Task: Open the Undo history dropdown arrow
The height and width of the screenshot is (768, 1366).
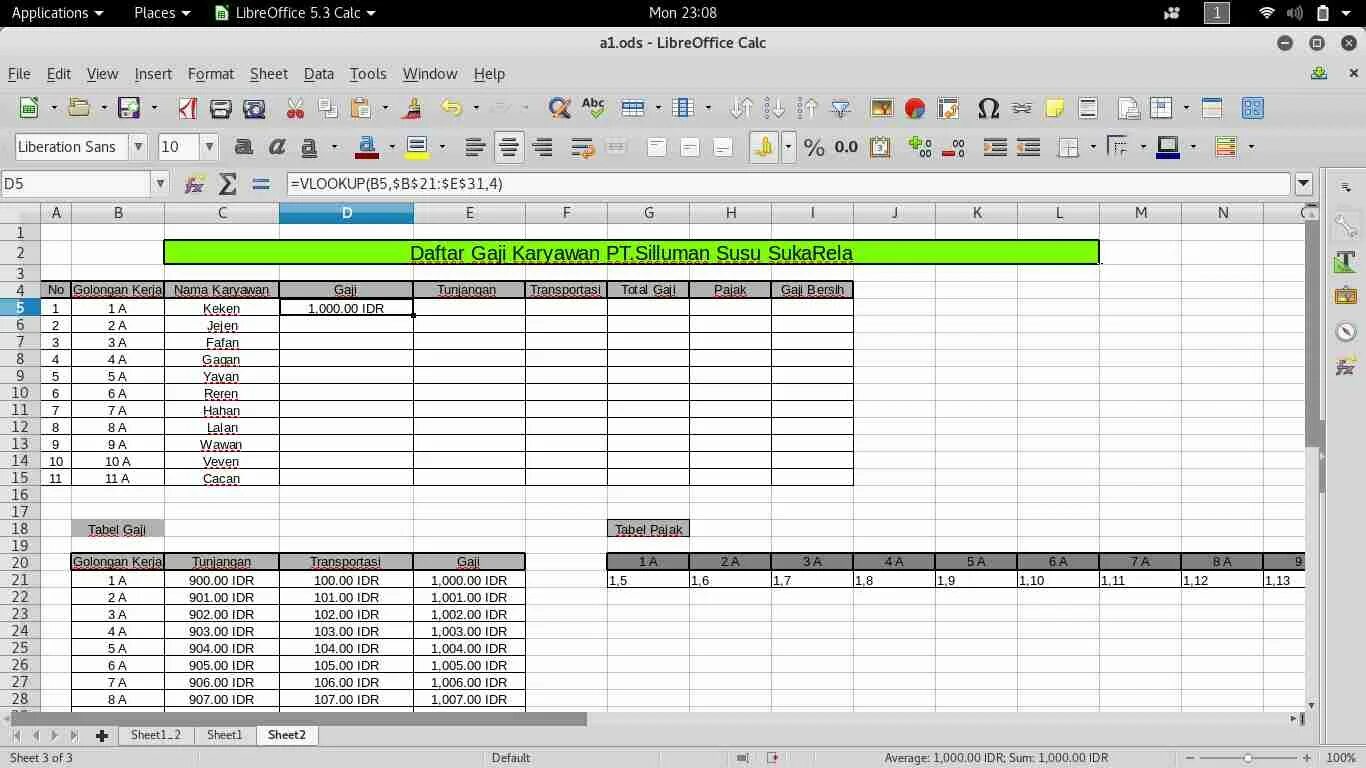Action: click(x=475, y=108)
